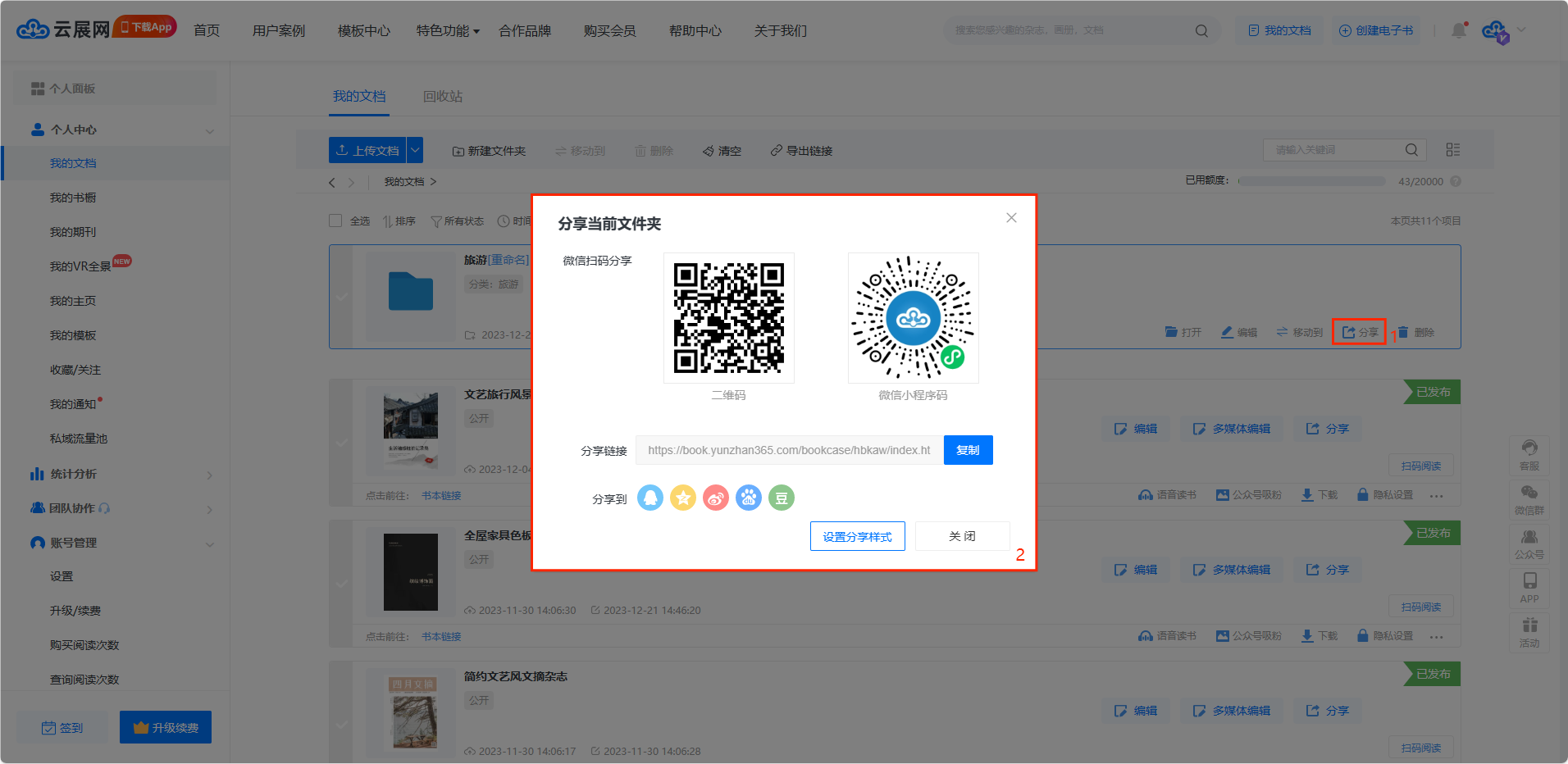The image size is (1568, 764).
Task: Open the notification bell in the header
Action: point(1458,30)
